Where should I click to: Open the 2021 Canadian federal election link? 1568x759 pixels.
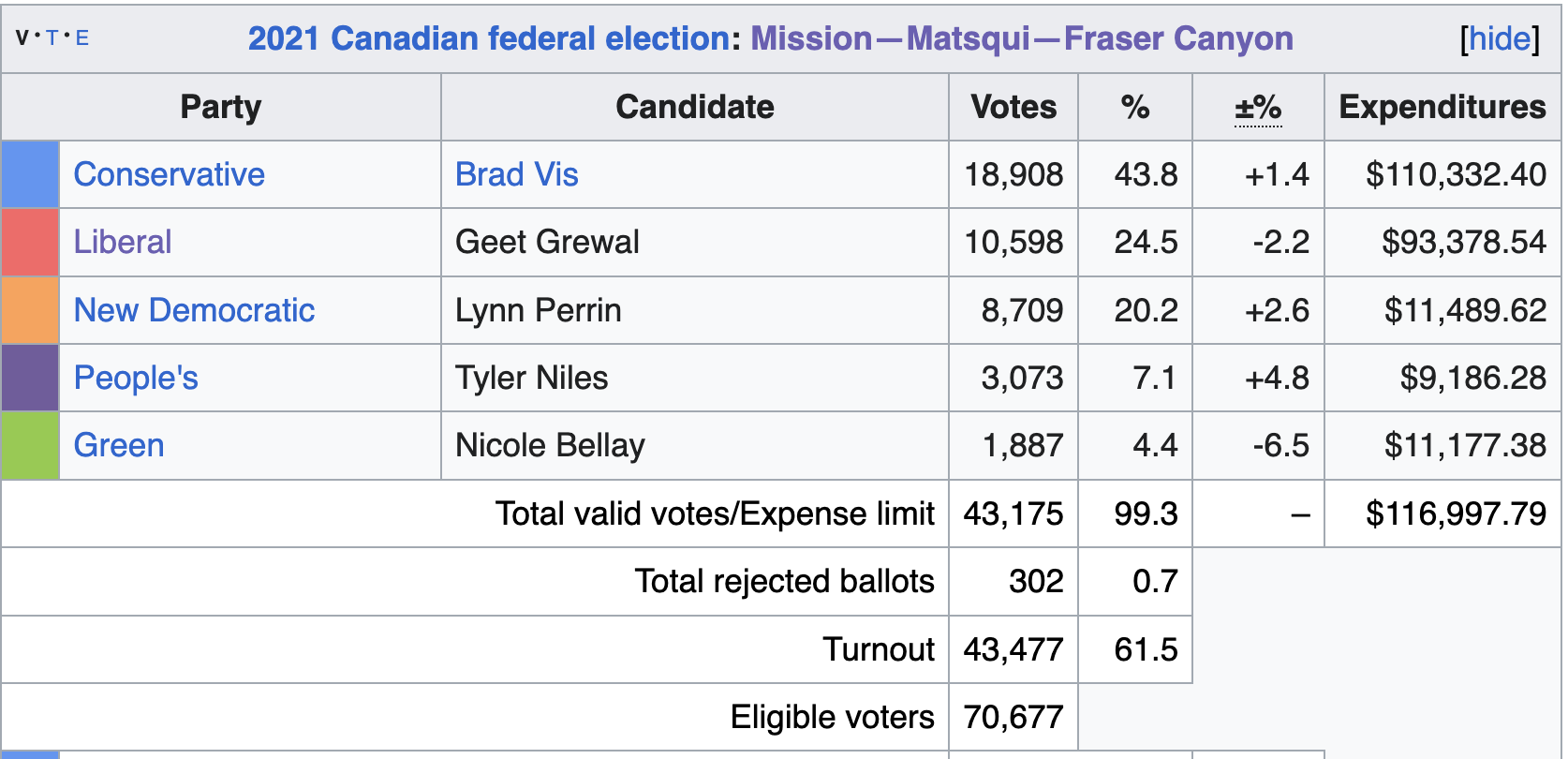488,38
